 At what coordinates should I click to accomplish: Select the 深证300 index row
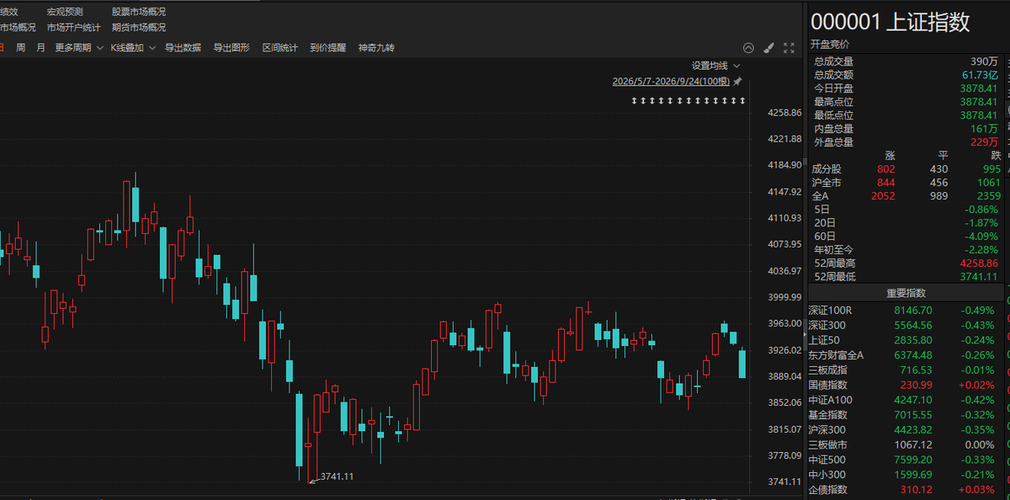[x=904, y=325]
